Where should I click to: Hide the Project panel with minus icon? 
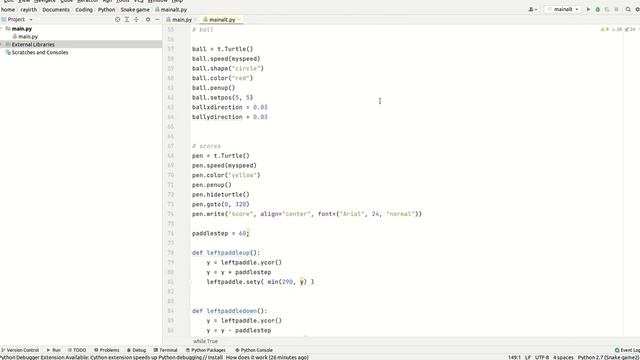click(x=158, y=19)
